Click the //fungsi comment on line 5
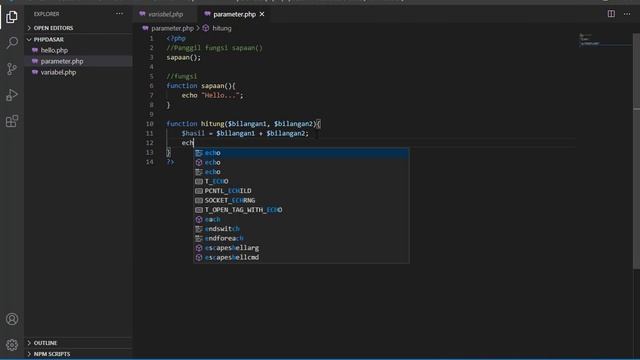Image resolution: width=640 pixels, height=360 pixels. coord(182,76)
